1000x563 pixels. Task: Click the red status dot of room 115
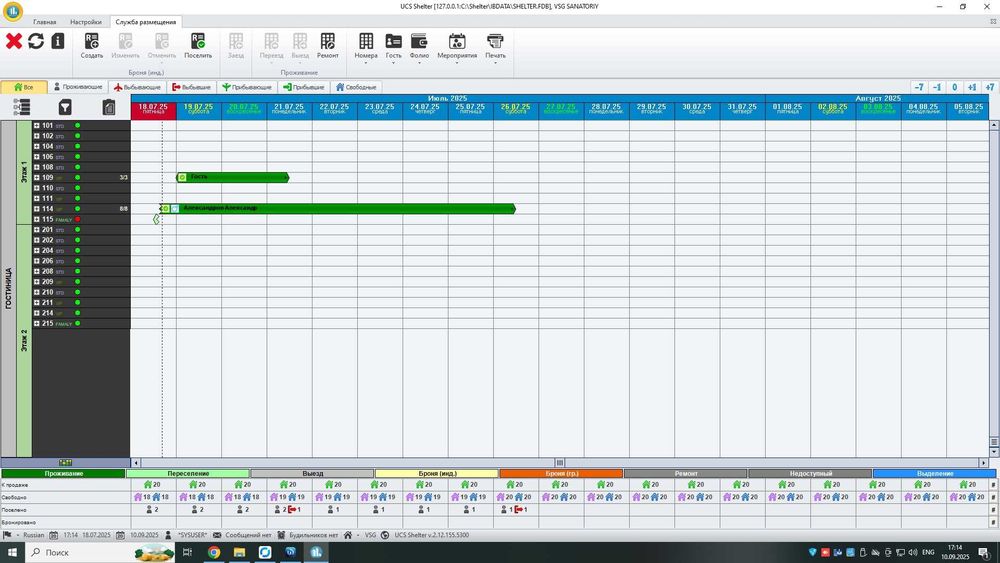[78, 219]
